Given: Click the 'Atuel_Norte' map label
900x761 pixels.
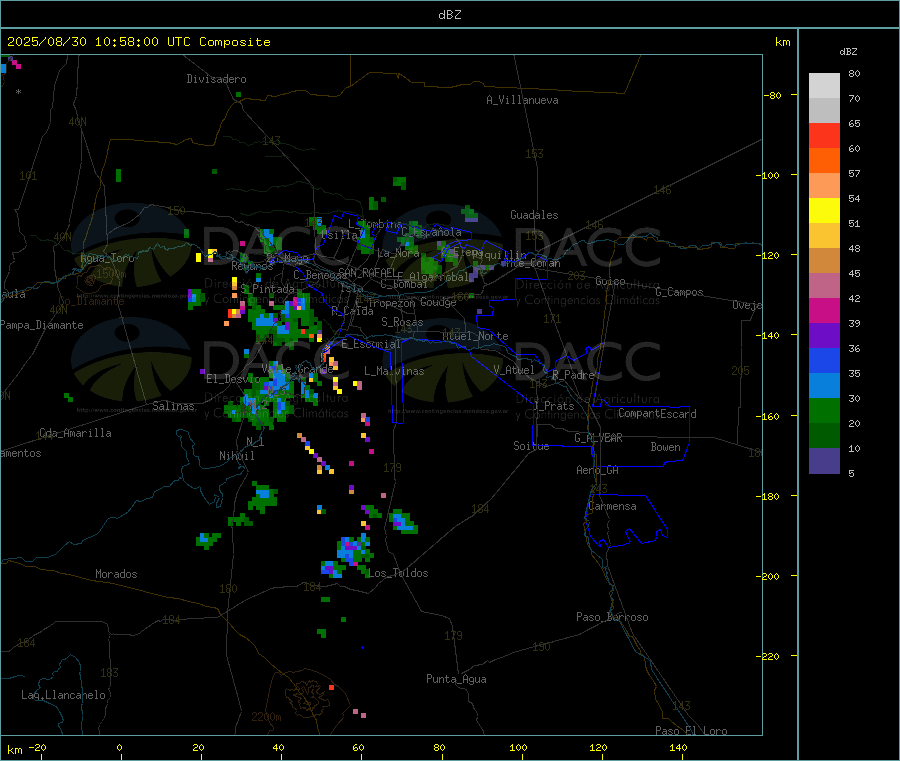Looking at the screenshot, I should pos(475,336).
